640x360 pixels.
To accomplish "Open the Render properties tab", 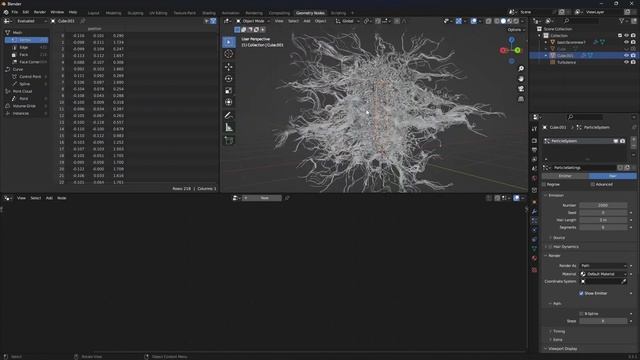I will point(534,140).
